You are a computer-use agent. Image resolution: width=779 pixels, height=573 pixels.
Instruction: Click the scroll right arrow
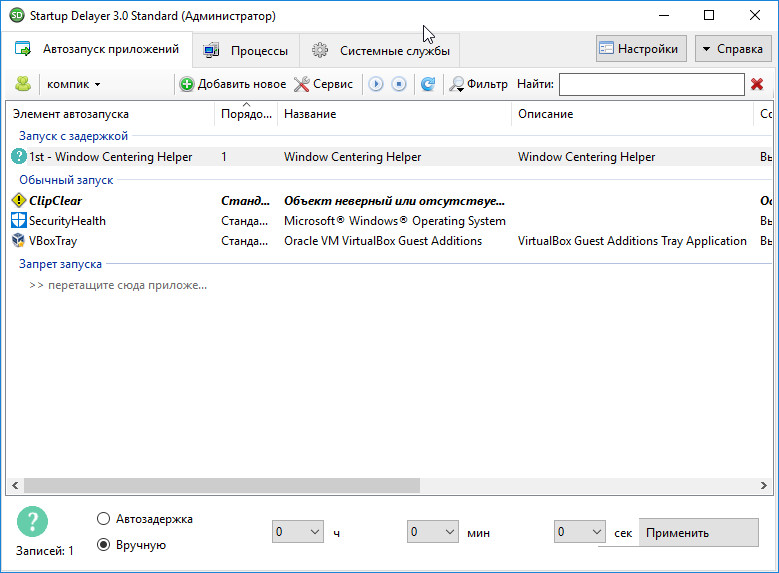point(764,486)
